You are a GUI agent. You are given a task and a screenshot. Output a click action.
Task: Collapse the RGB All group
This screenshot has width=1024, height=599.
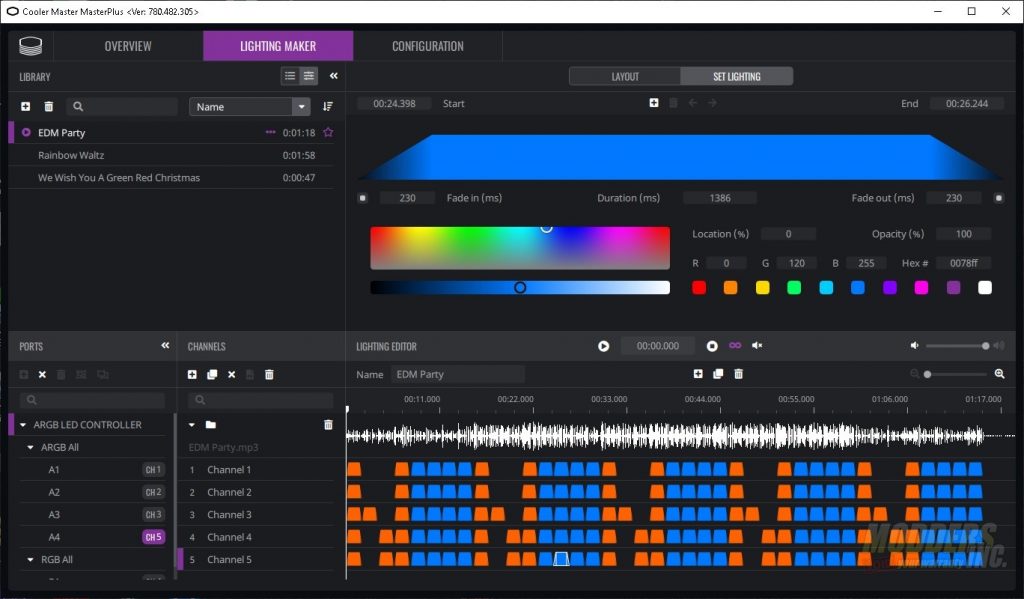30,560
